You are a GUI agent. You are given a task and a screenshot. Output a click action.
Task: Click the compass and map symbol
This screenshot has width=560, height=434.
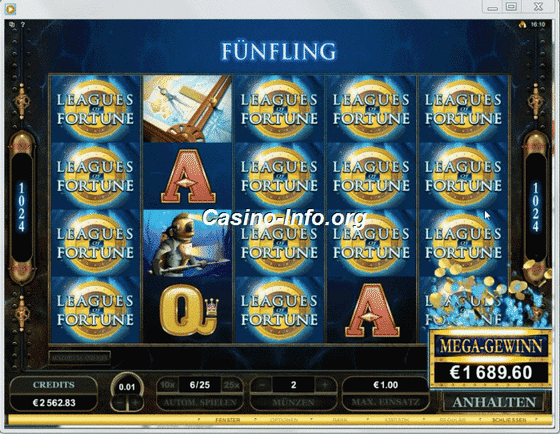[187, 109]
